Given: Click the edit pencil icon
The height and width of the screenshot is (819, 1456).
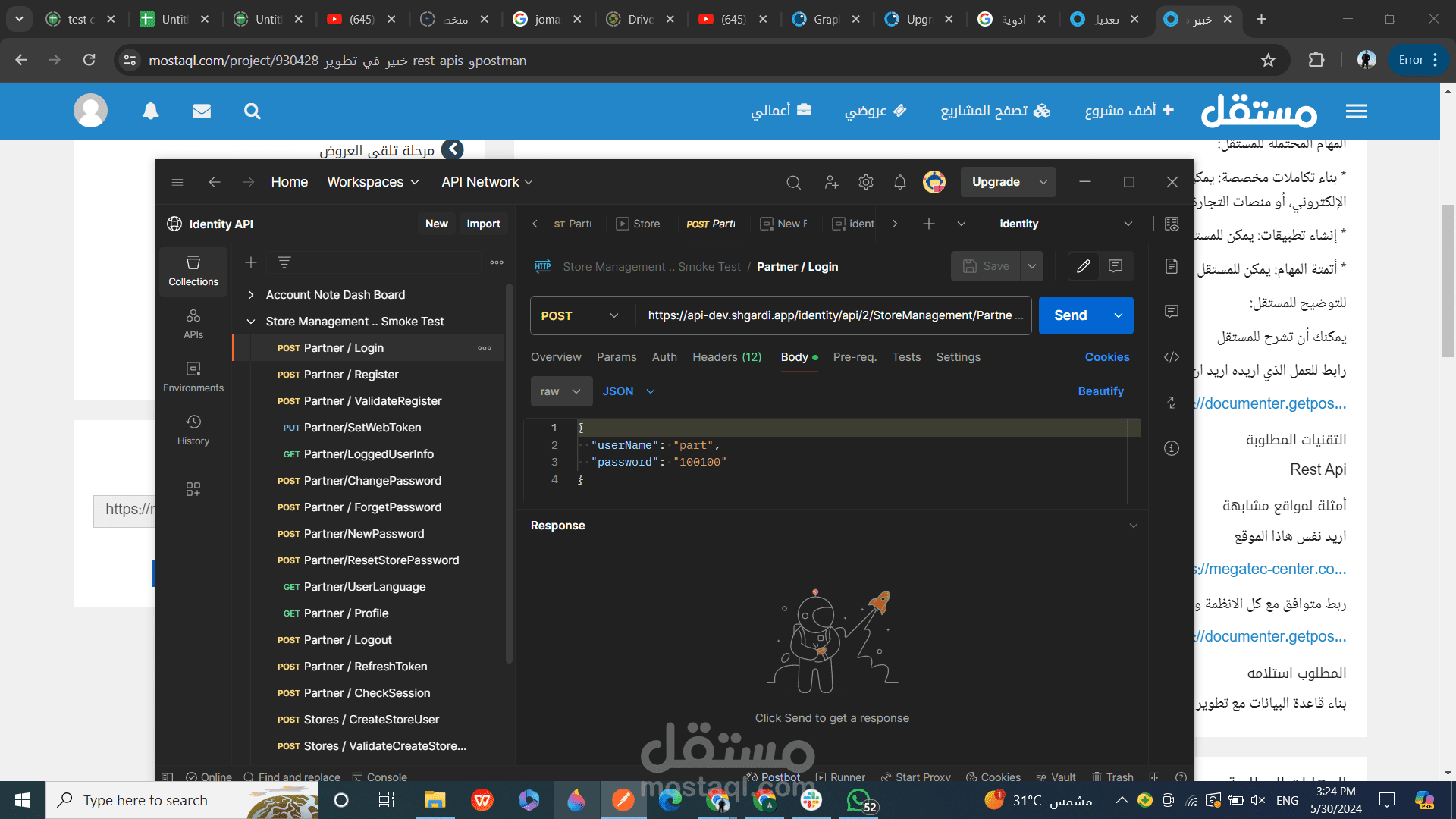Looking at the screenshot, I should (x=1083, y=266).
